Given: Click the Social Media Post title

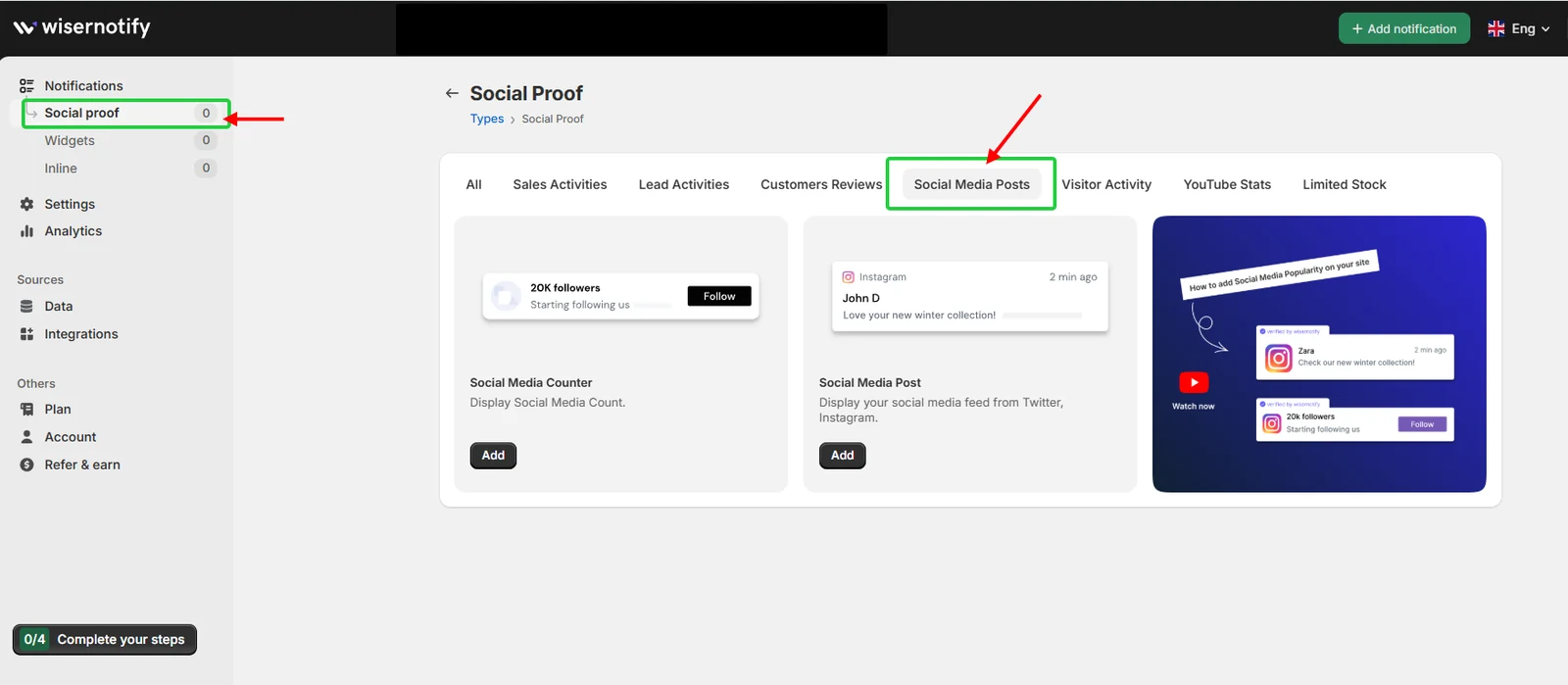Looking at the screenshot, I should pos(870,383).
